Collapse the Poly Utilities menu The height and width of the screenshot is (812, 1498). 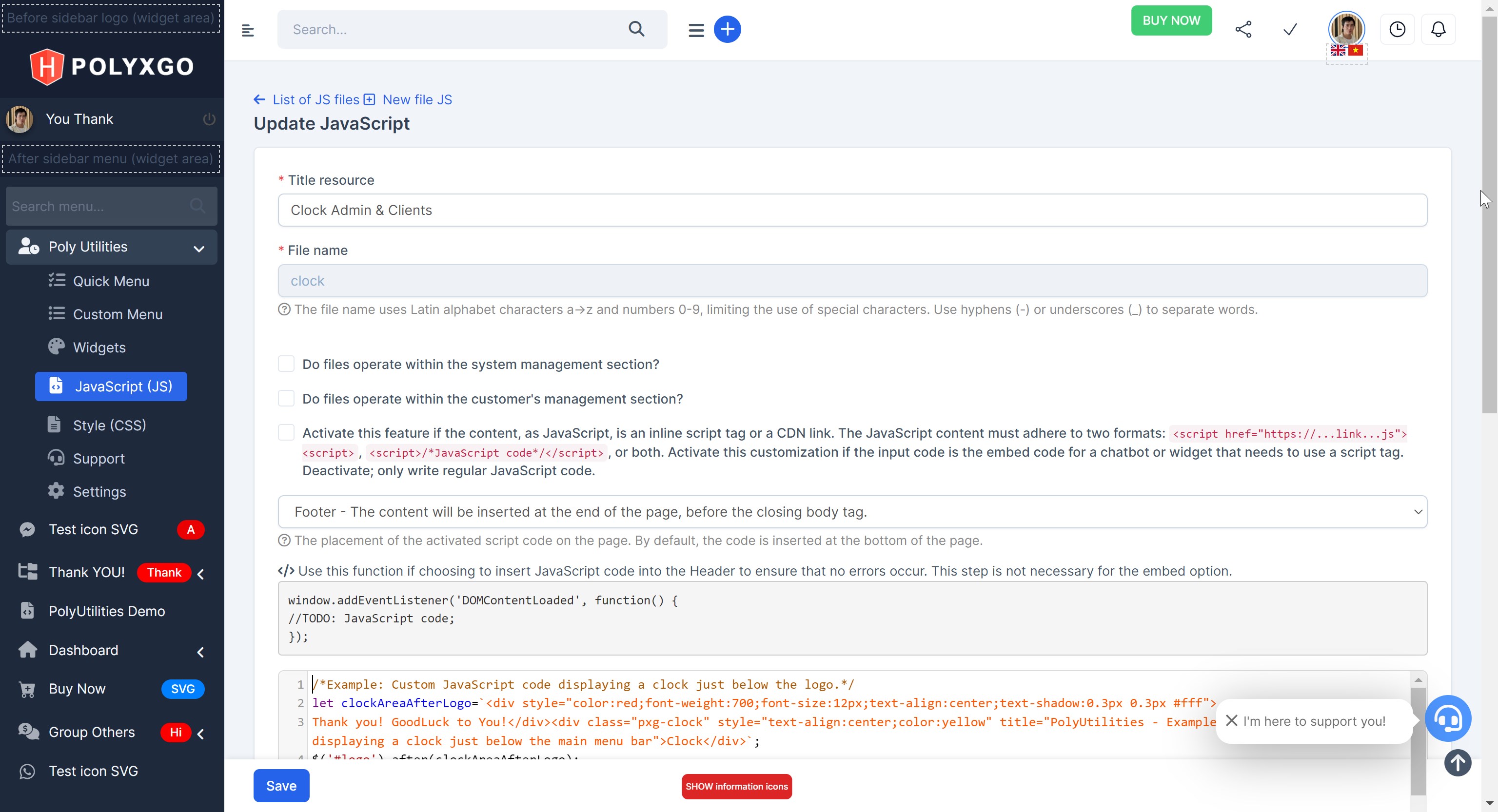pyautogui.click(x=199, y=247)
